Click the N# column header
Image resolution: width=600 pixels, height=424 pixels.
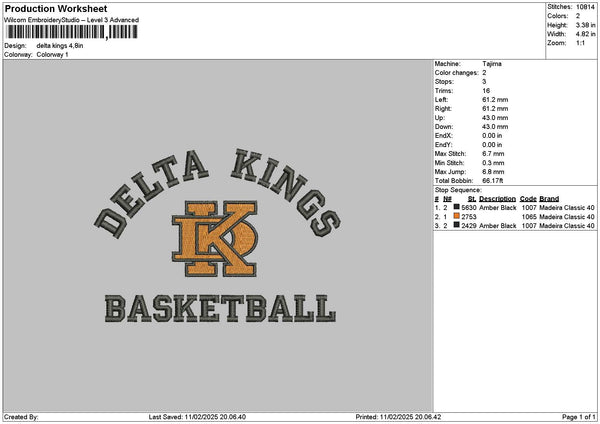[447, 199]
